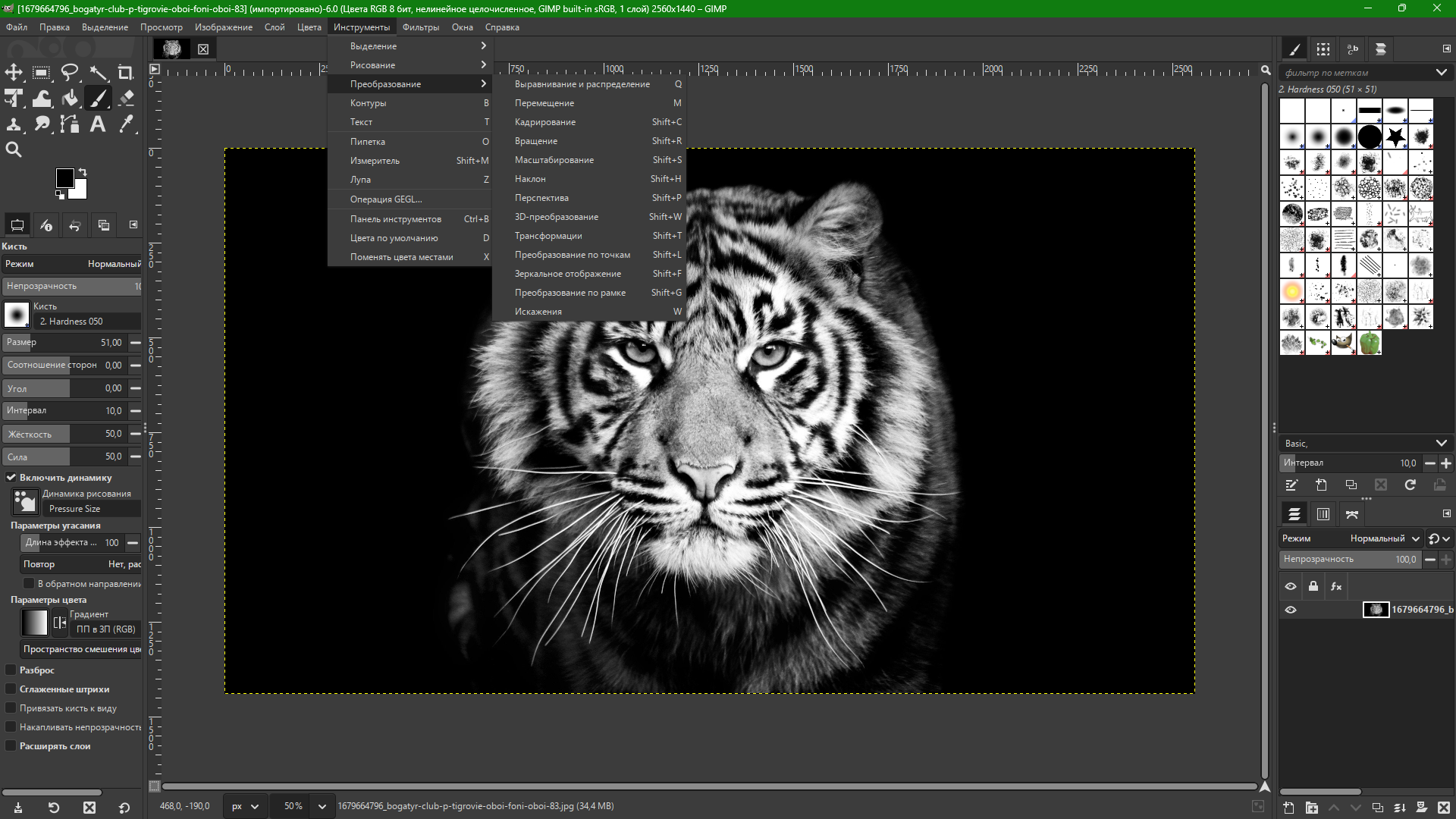Select the Crop tool
The image size is (1456, 819).
pyautogui.click(x=126, y=73)
